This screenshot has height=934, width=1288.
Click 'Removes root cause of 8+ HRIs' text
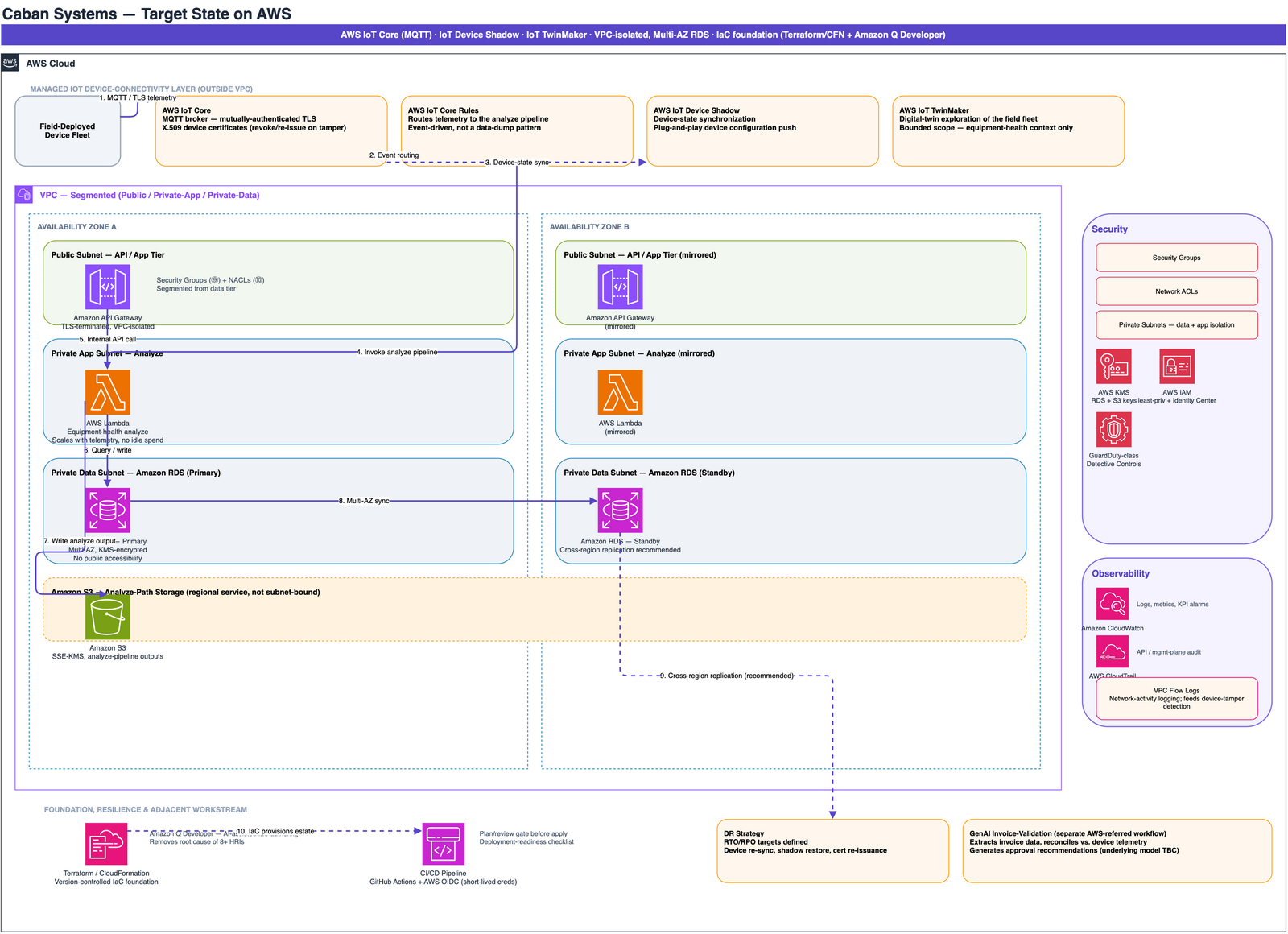196,841
